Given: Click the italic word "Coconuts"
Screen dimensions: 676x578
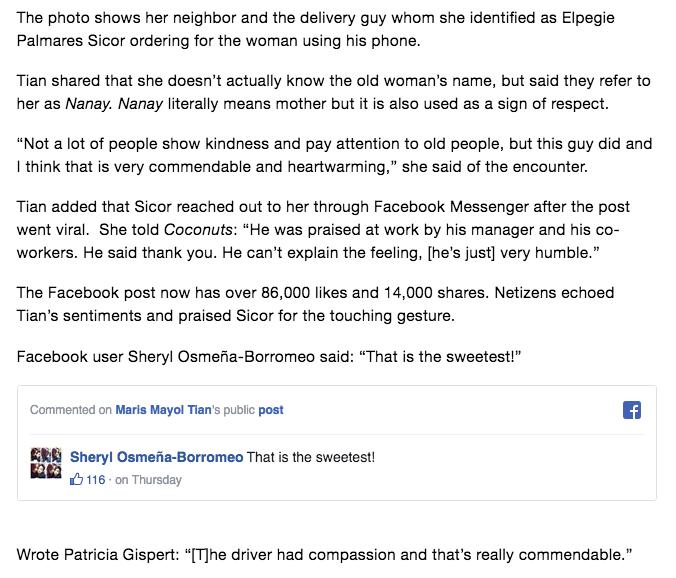Looking at the screenshot, I should pos(198,230).
